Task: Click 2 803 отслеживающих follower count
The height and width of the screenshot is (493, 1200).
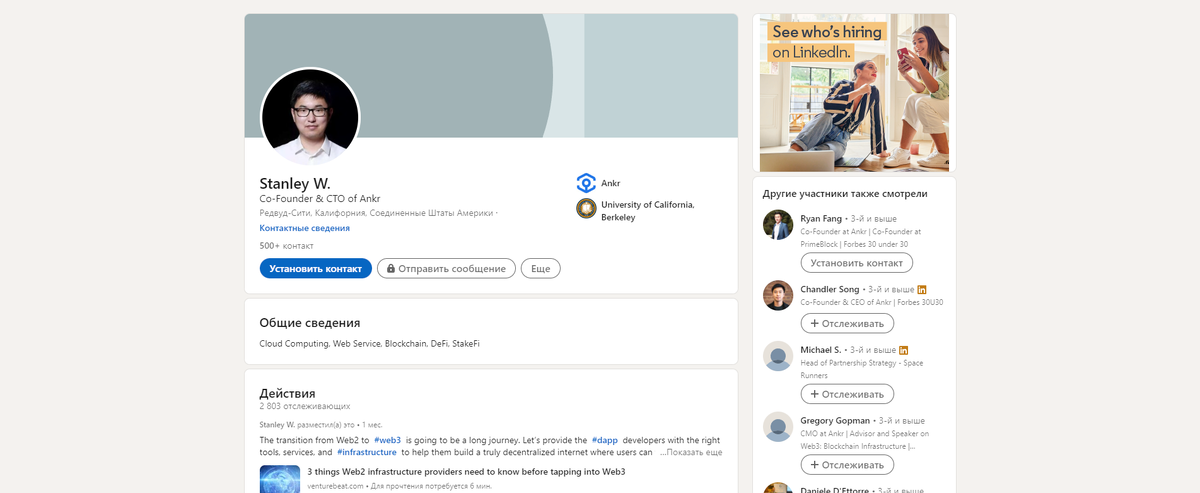Action: point(304,407)
